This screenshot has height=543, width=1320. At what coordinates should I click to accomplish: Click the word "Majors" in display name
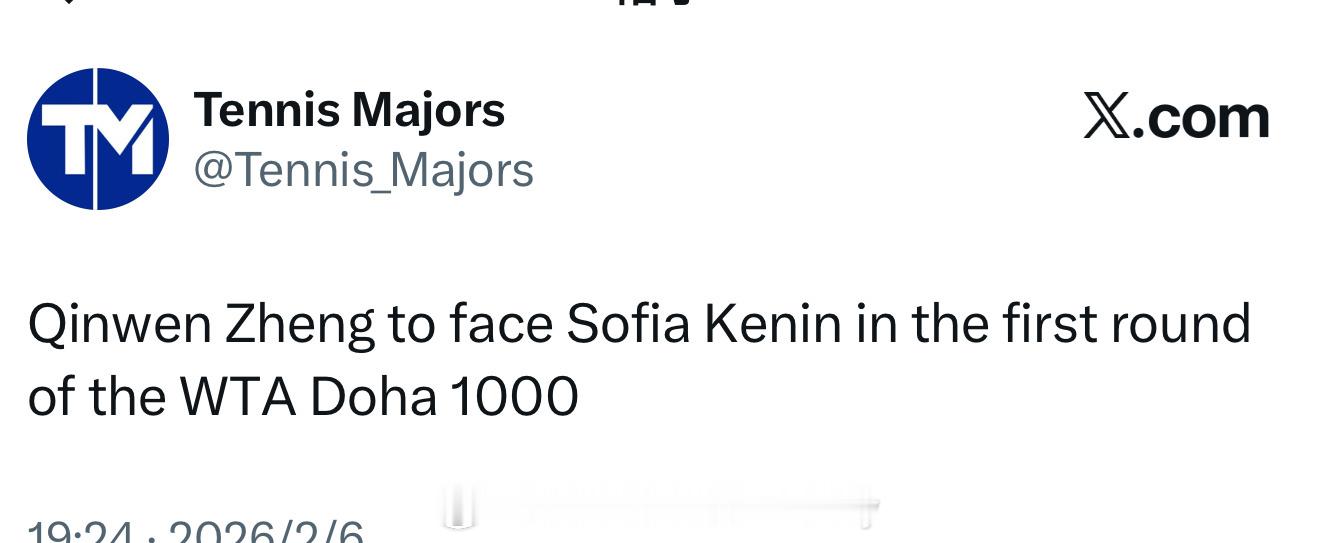428,109
